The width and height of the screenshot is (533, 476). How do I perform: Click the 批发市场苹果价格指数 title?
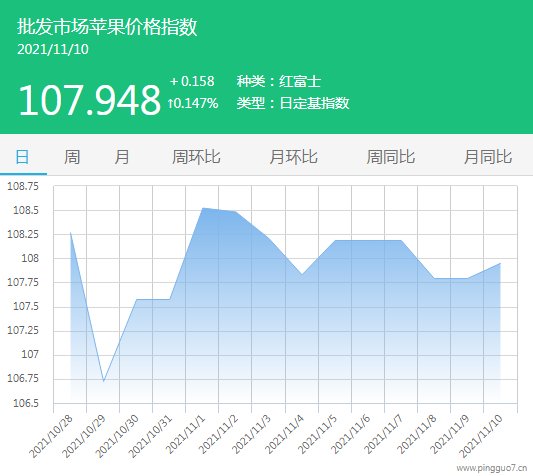[x=107, y=27]
